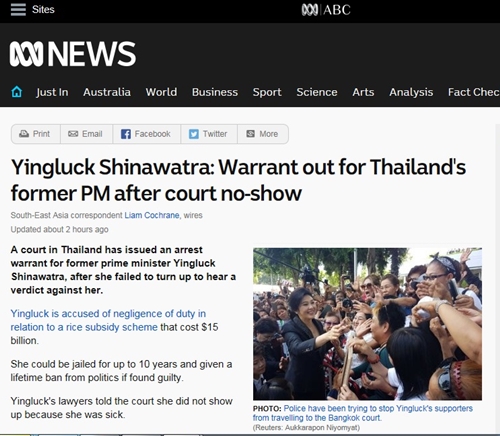500x436 pixels.
Task: Open the Analysis section
Action: [411, 92]
